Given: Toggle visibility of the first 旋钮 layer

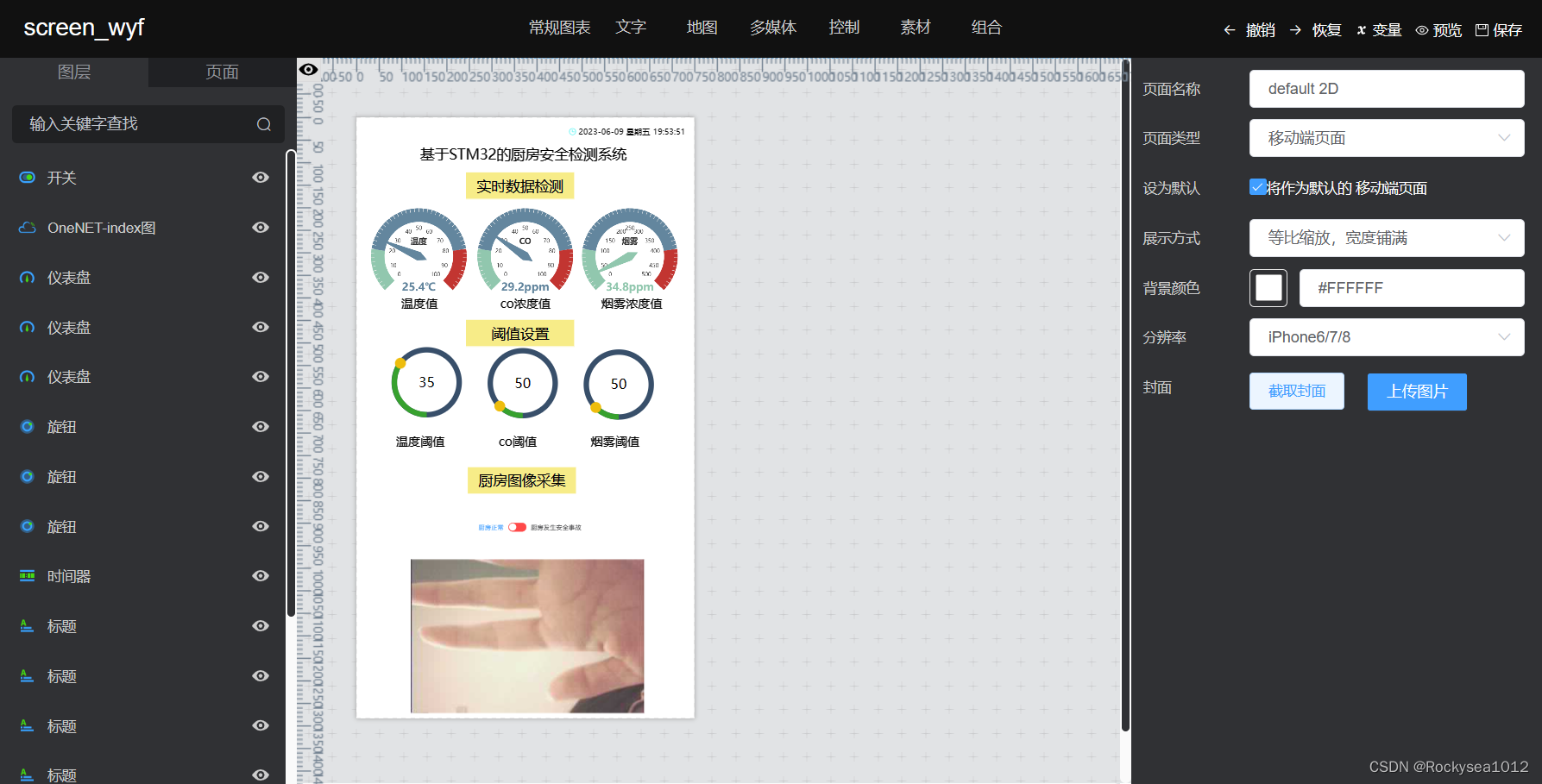Looking at the screenshot, I should [x=260, y=426].
